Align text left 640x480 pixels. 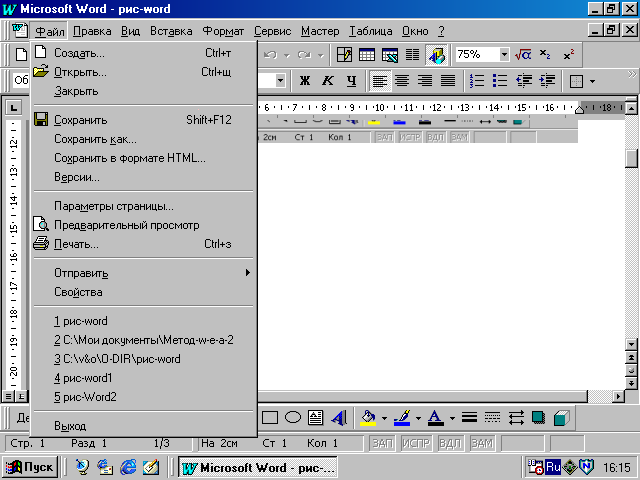pos(380,81)
